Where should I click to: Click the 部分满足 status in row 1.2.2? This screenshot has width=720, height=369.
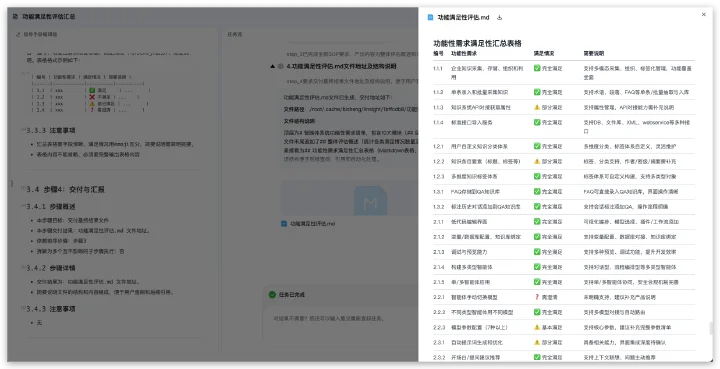[548, 162]
